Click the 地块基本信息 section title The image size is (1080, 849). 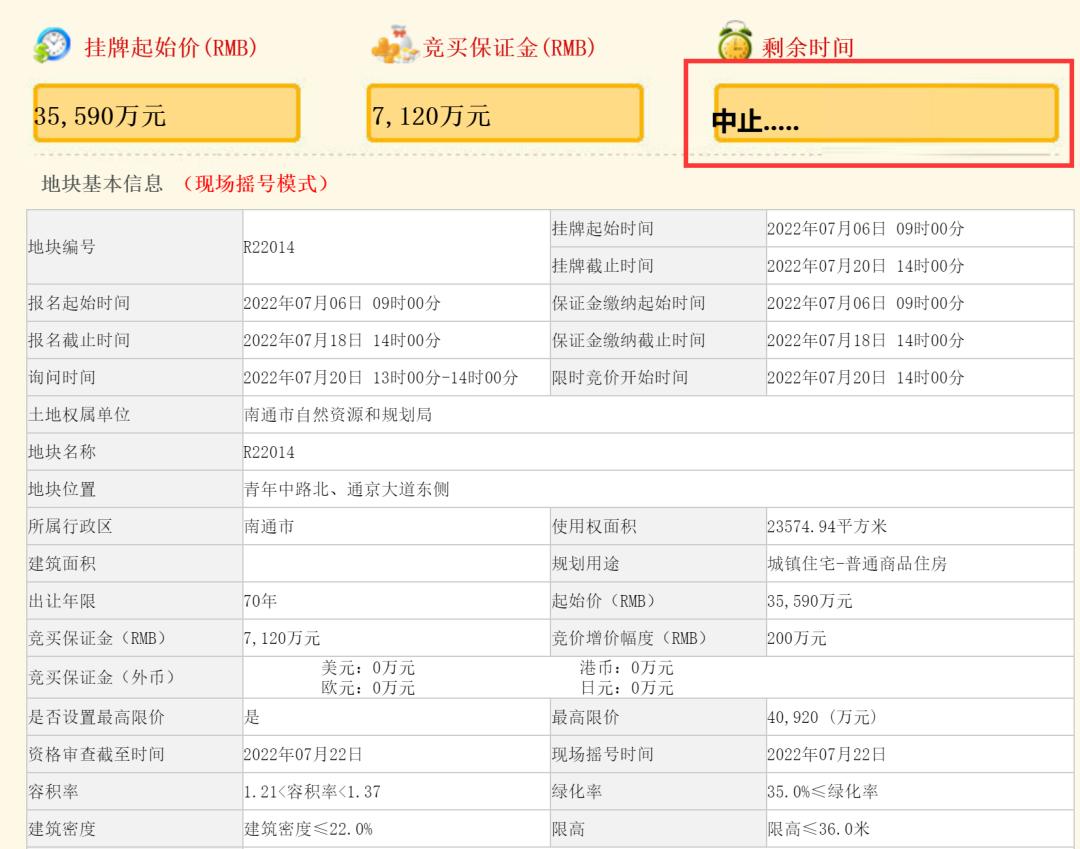[103, 183]
